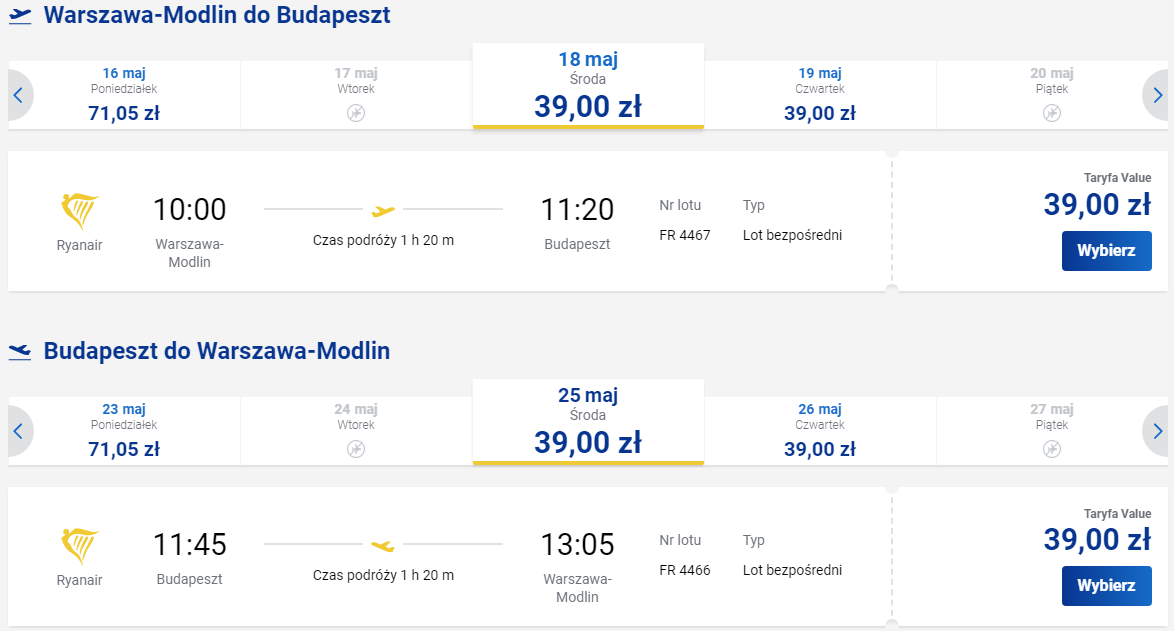
Task: Select 19 maj Czwartek outbound tab
Action: [x=820, y=95]
